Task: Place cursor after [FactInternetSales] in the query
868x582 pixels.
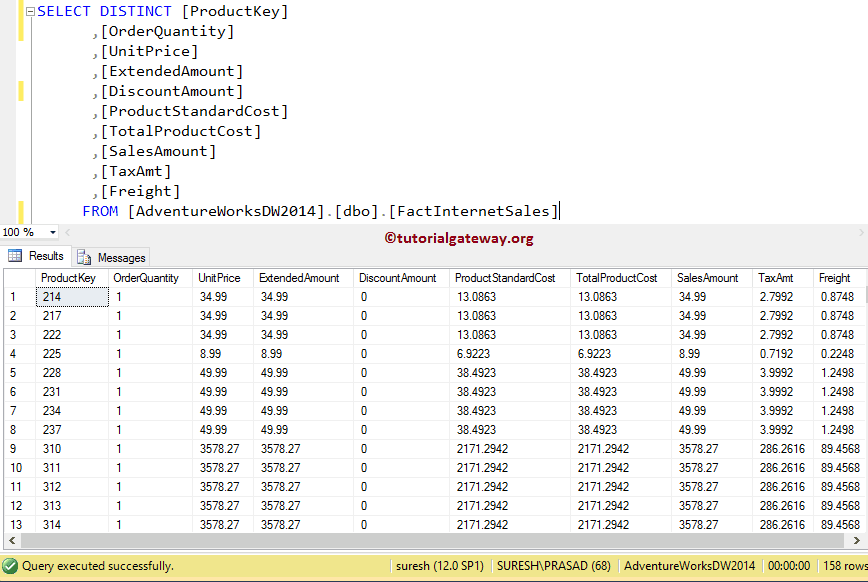Action: coord(560,211)
